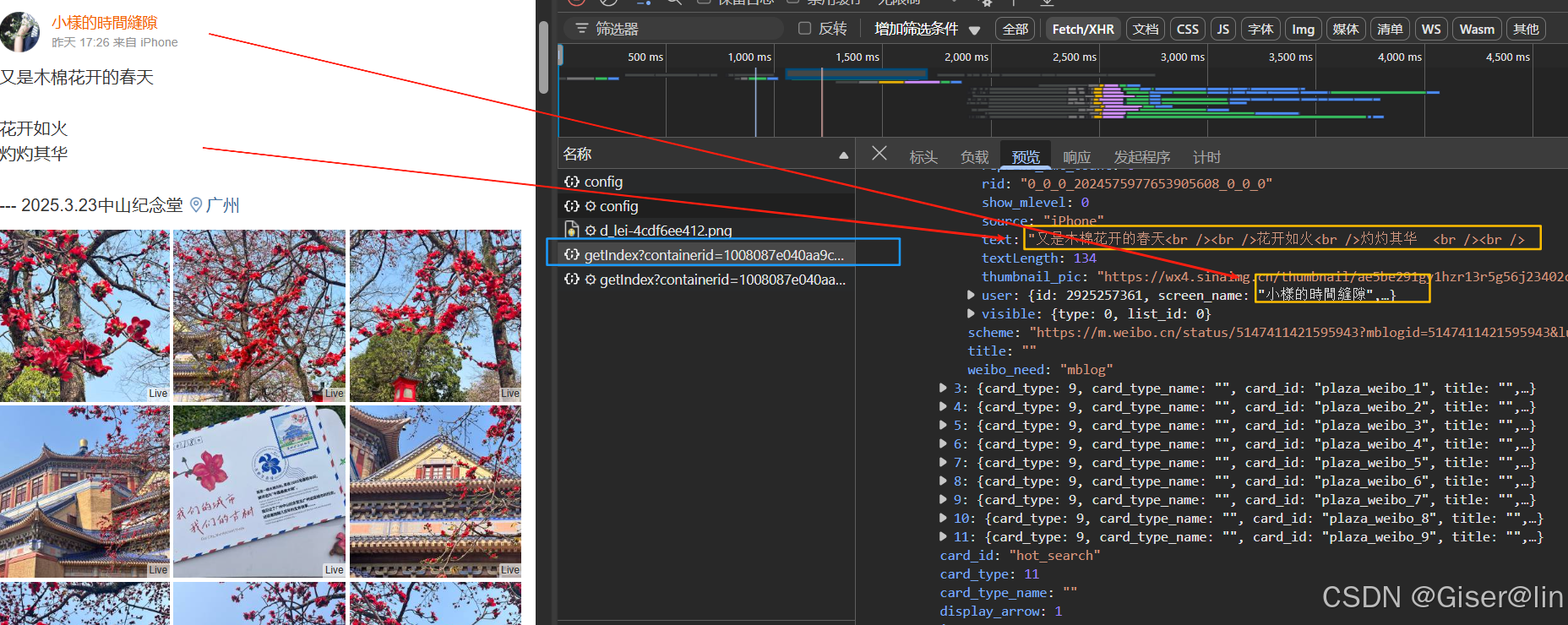Image resolution: width=1568 pixels, height=625 pixels.
Task: Toggle the WS filter chip
Action: [1431, 29]
